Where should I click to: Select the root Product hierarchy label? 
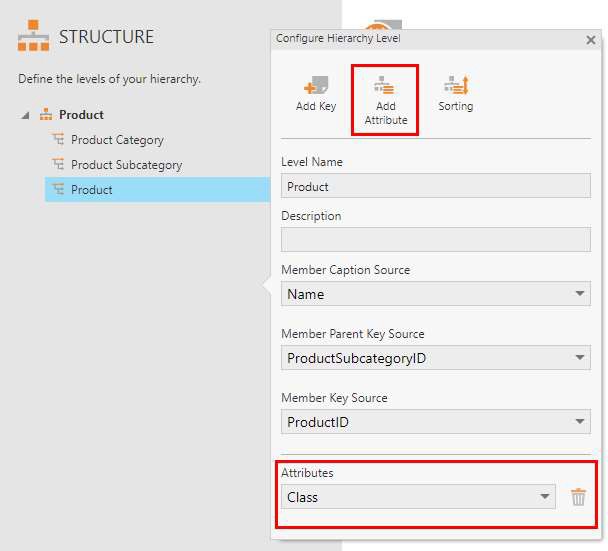pos(81,115)
